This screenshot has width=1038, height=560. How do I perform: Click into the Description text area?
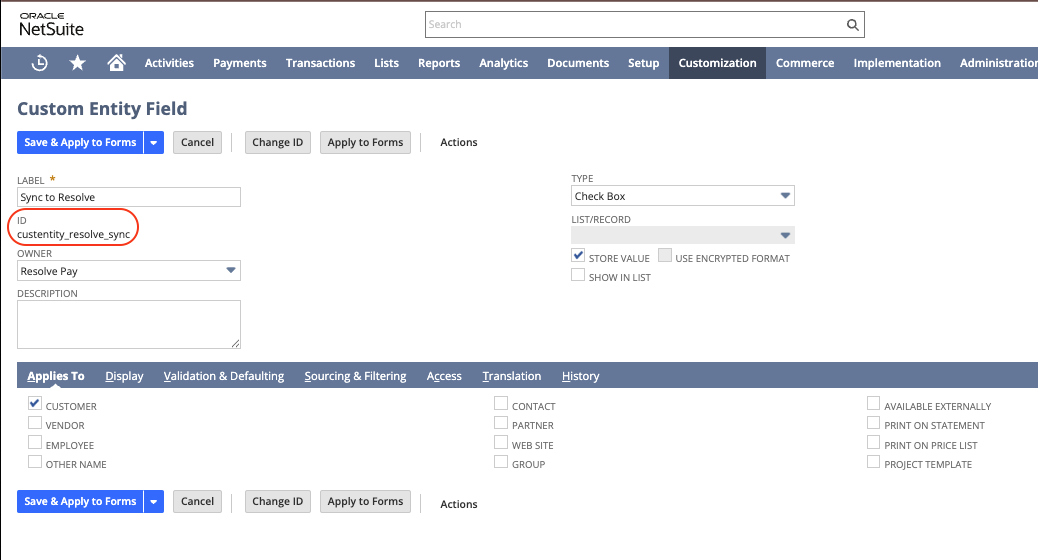tap(128, 324)
